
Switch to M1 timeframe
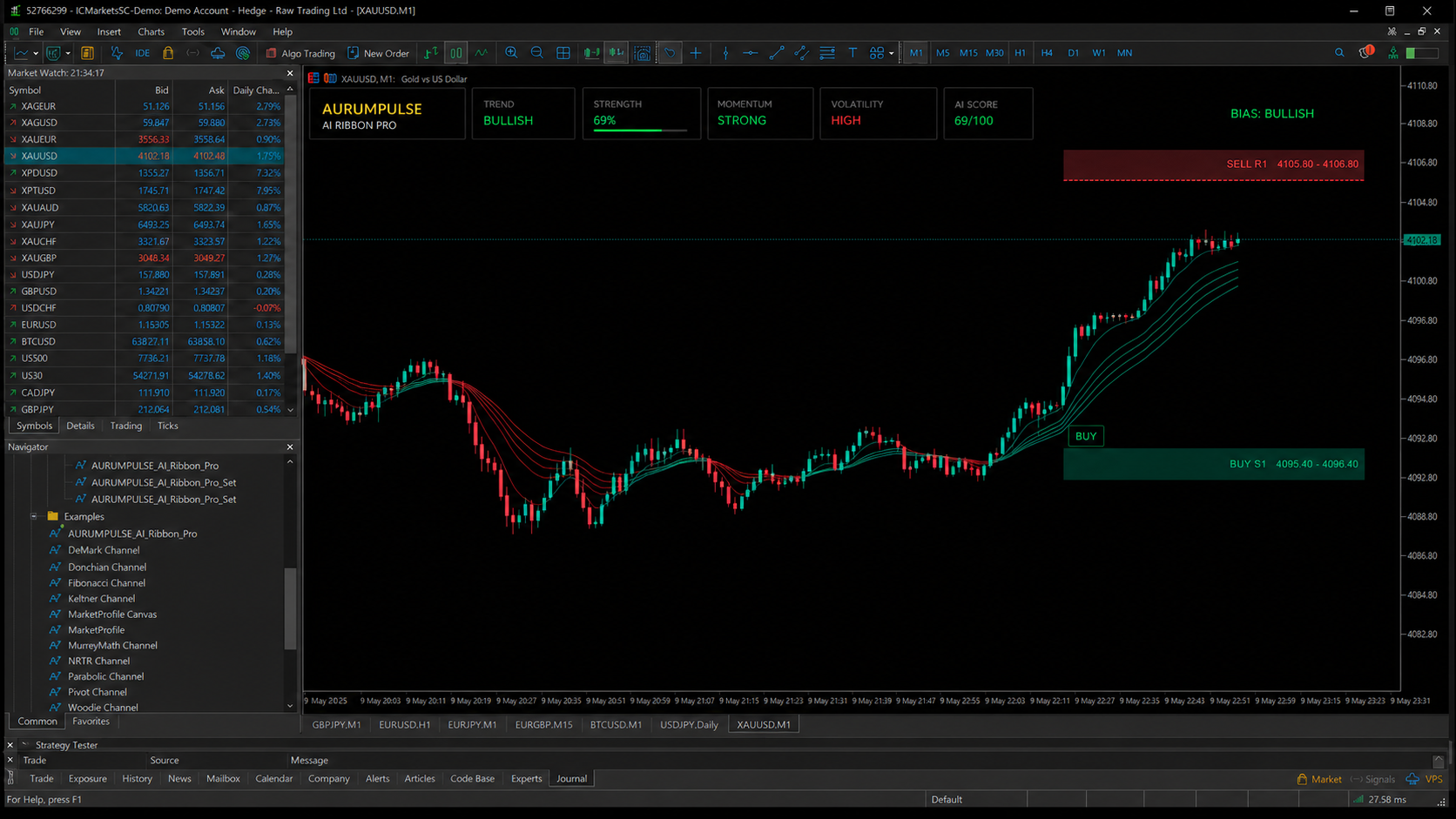[x=916, y=53]
